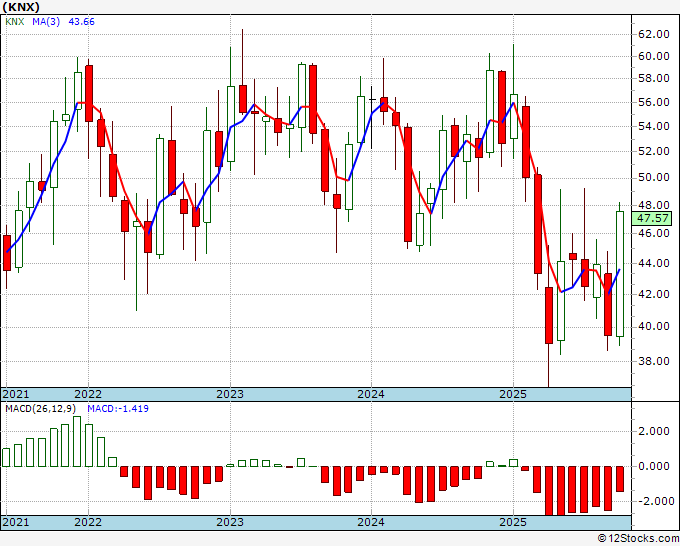Click the (KNX) ticker title
Image resolution: width=680 pixels, height=546 pixels.
tap(21, 7)
